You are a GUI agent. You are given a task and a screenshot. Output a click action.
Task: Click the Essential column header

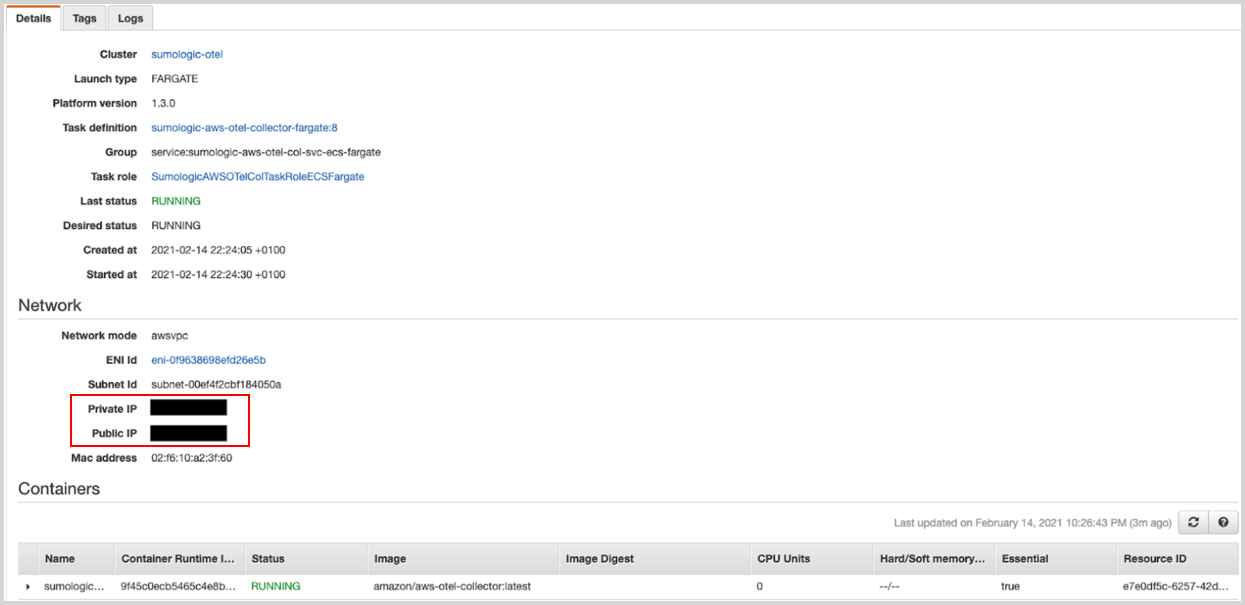pos(1026,559)
